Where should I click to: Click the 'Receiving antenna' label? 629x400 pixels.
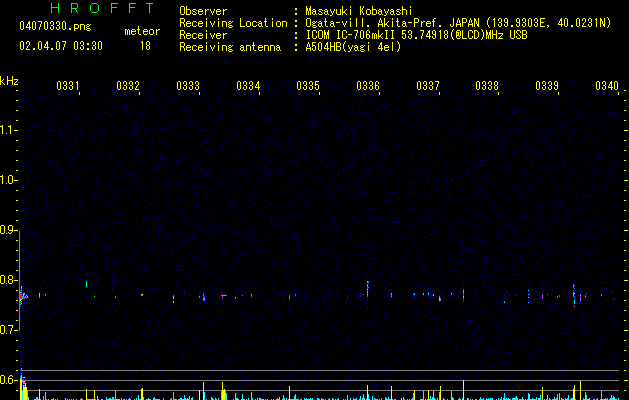point(230,47)
